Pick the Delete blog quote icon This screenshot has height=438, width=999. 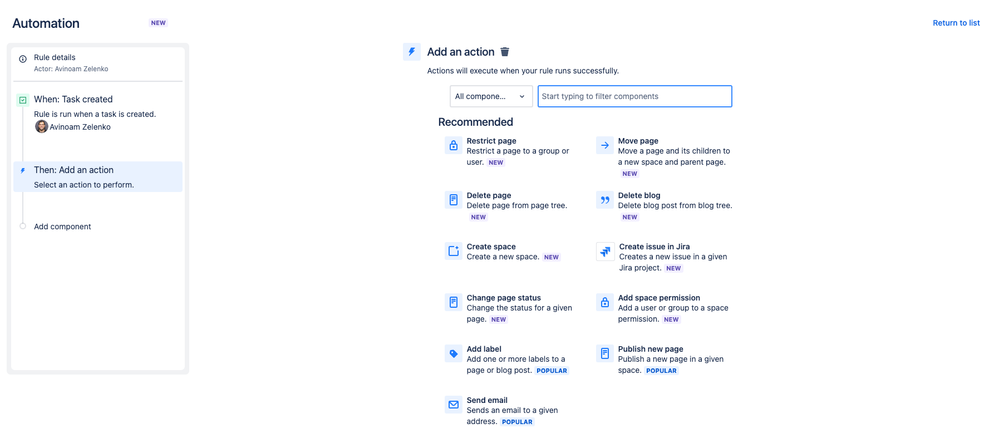(x=604, y=200)
